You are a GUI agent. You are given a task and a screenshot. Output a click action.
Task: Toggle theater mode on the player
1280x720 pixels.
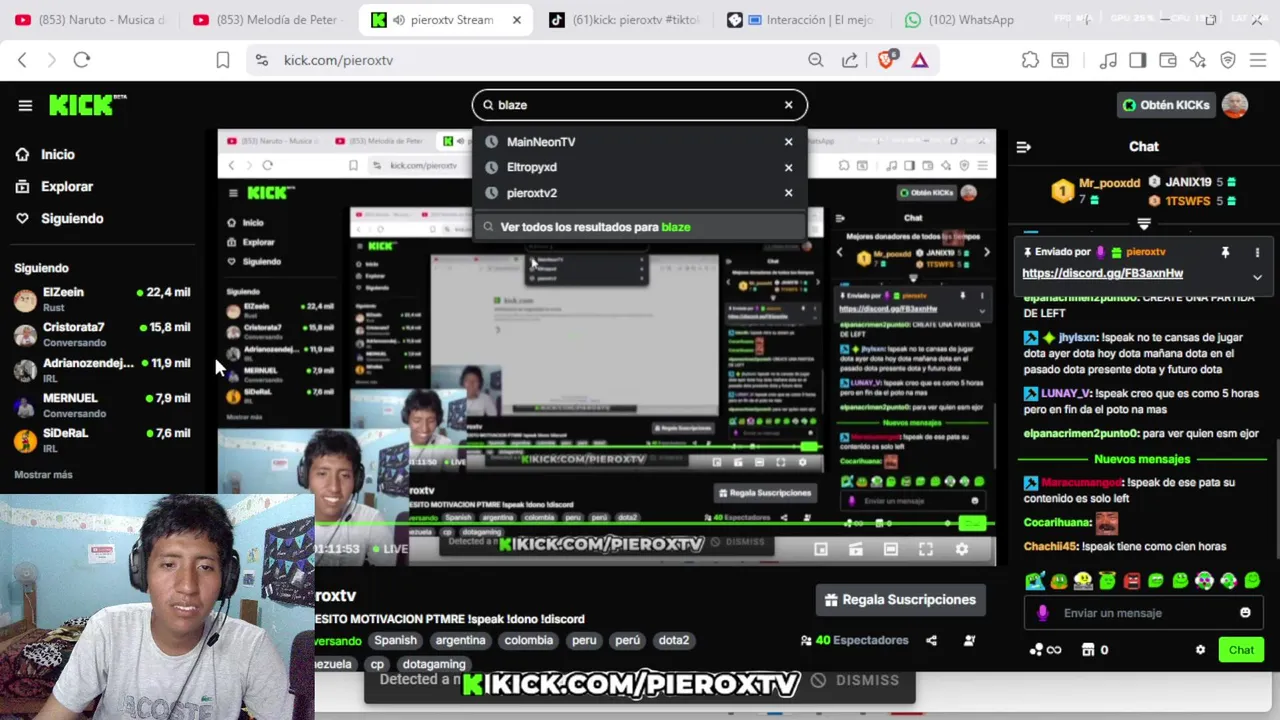(x=890, y=549)
